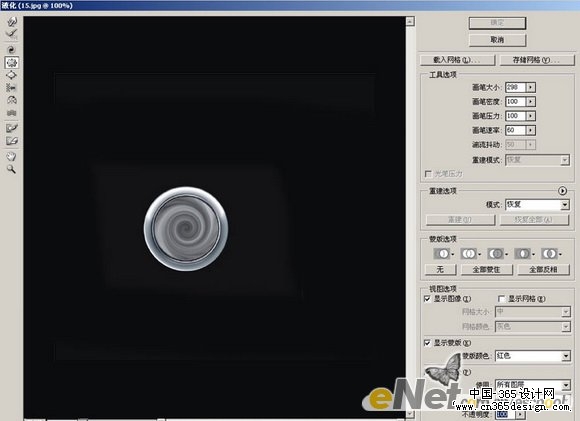Viewport: 580px width, 421px height.
Task: Enable the 显示网格 checkbox
Action: tap(501, 299)
